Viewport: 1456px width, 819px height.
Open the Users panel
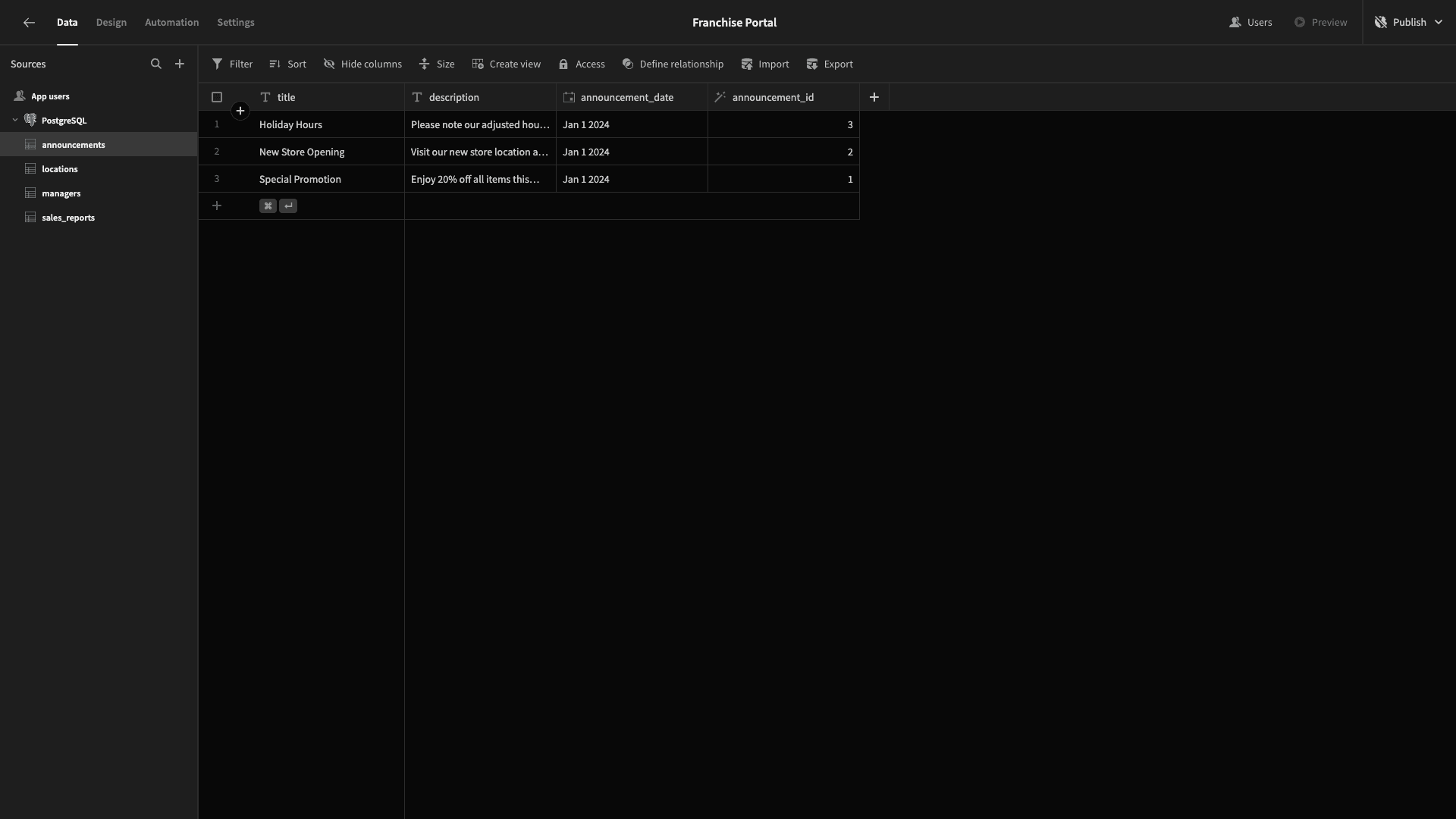[x=1250, y=23]
